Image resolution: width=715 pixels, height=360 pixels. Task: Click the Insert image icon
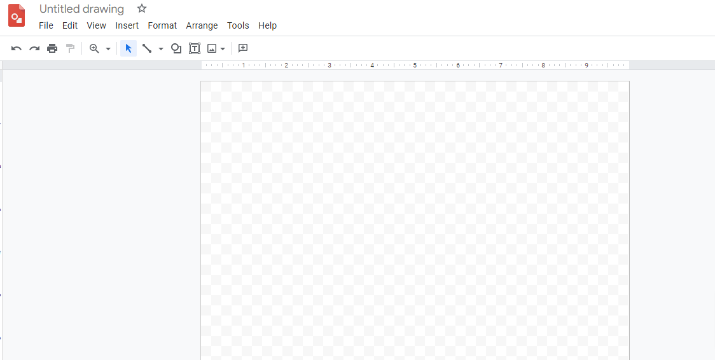pos(212,48)
